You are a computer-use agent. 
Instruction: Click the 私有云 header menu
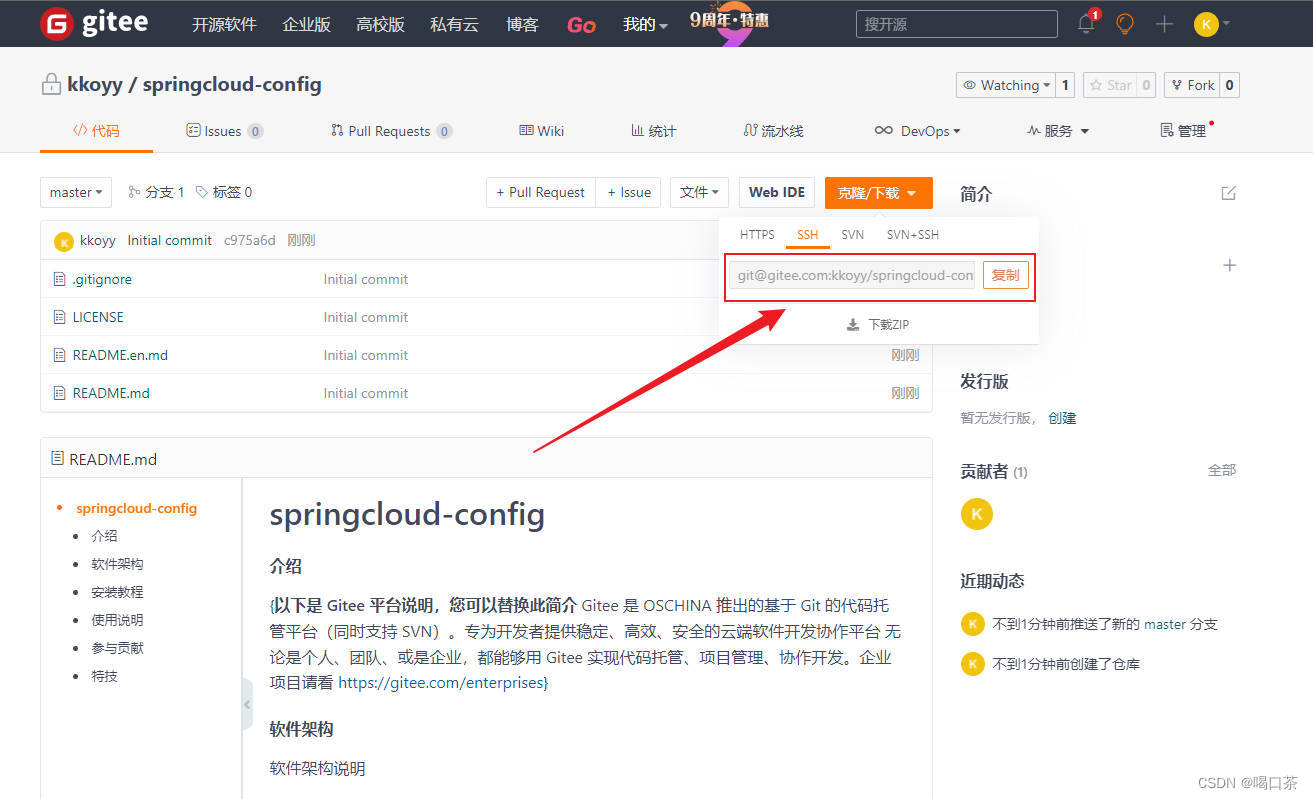click(454, 25)
